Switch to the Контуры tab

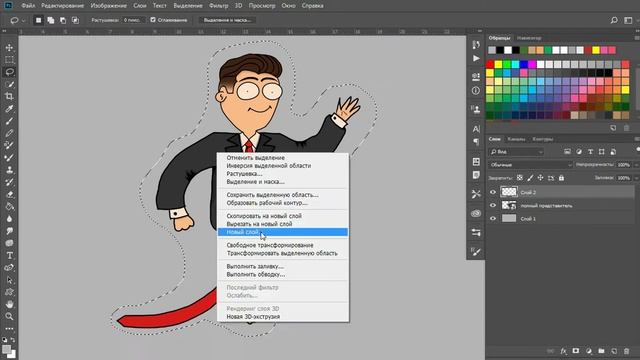point(542,139)
